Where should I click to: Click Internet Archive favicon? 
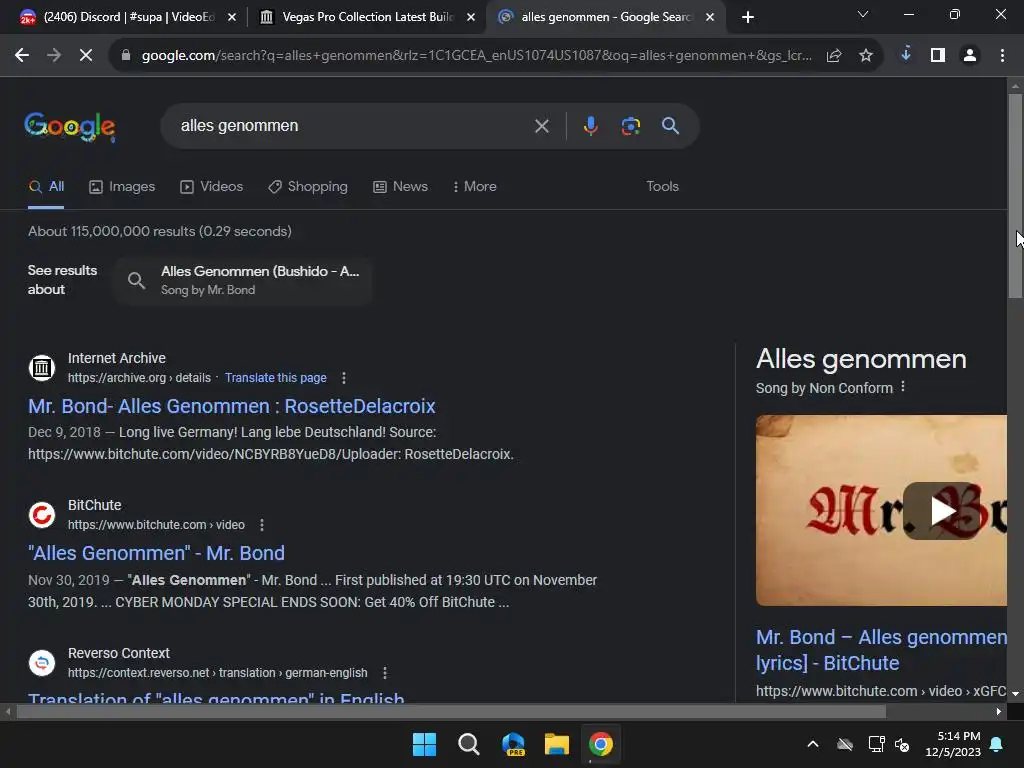tap(42, 368)
